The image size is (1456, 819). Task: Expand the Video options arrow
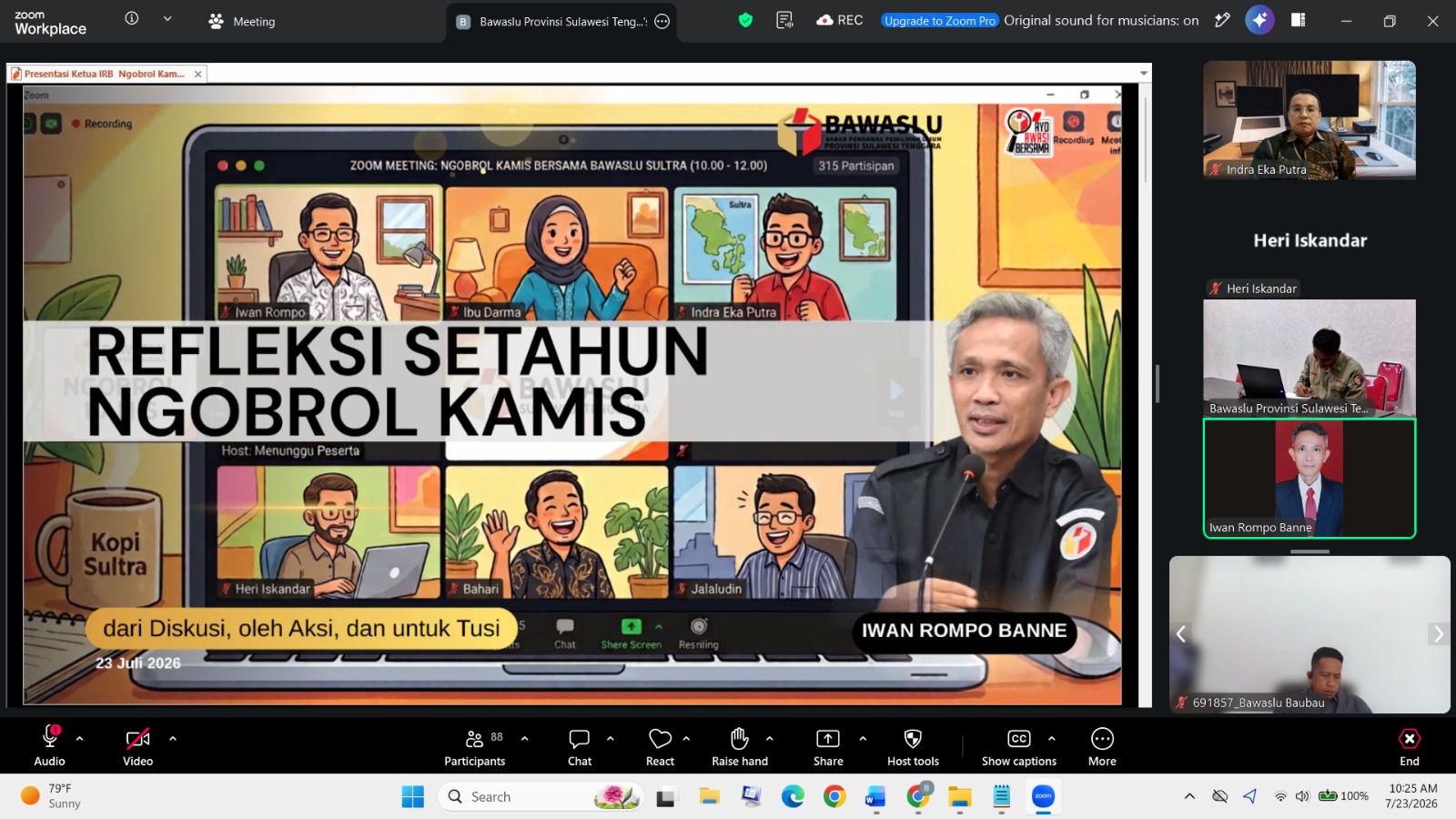[173, 739]
